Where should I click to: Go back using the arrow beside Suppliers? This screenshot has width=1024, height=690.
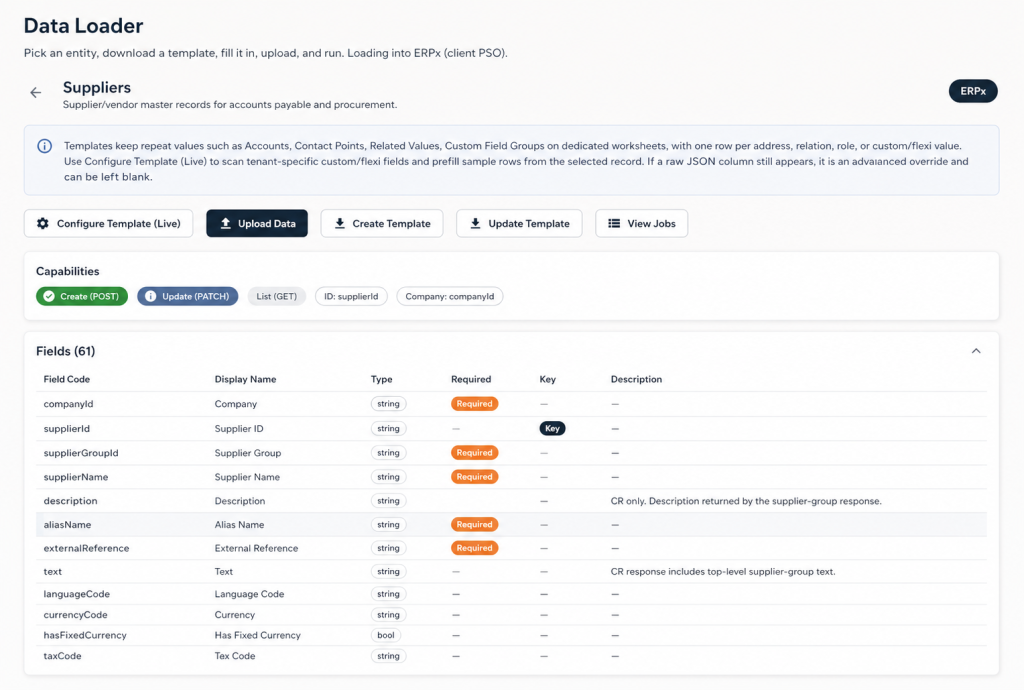tap(35, 93)
